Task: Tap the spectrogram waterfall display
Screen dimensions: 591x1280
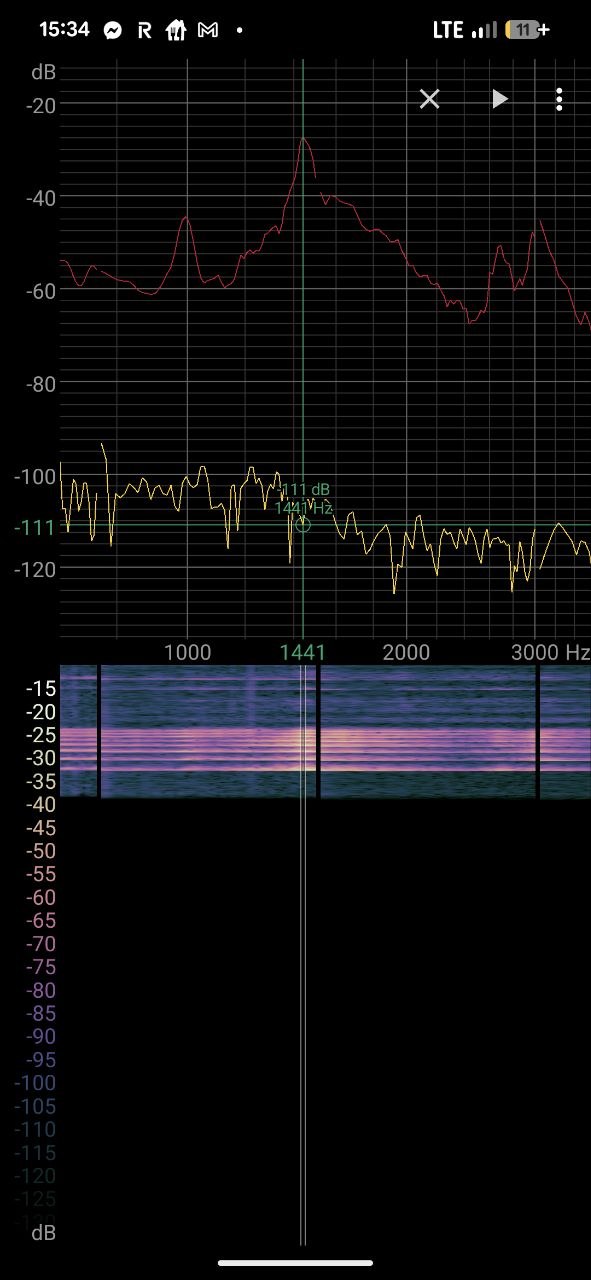Action: point(325,731)
